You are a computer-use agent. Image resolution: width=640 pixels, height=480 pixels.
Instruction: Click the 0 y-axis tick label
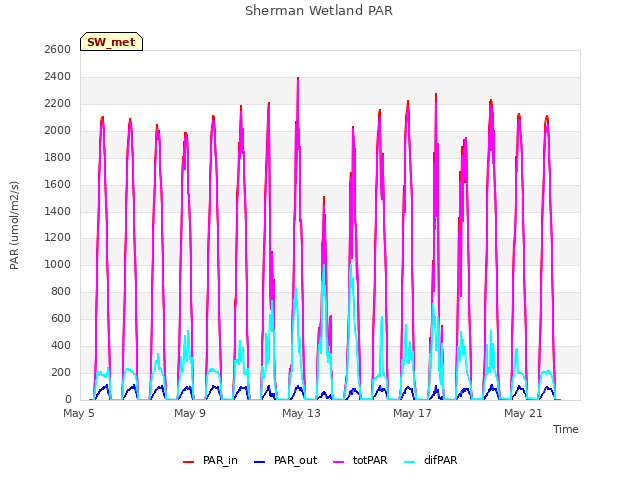coord(68,399)
